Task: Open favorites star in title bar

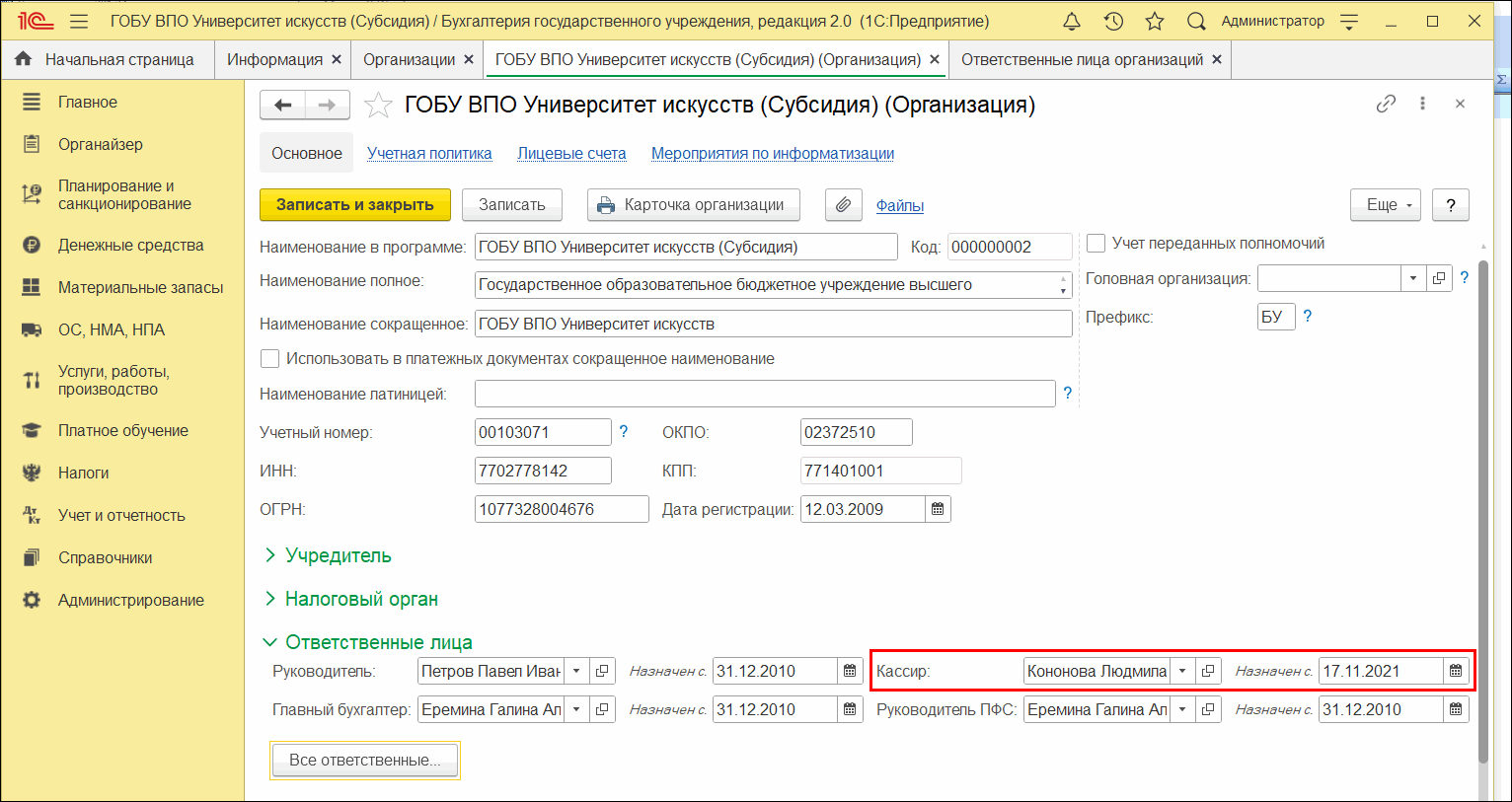Action: (1155, 21)
